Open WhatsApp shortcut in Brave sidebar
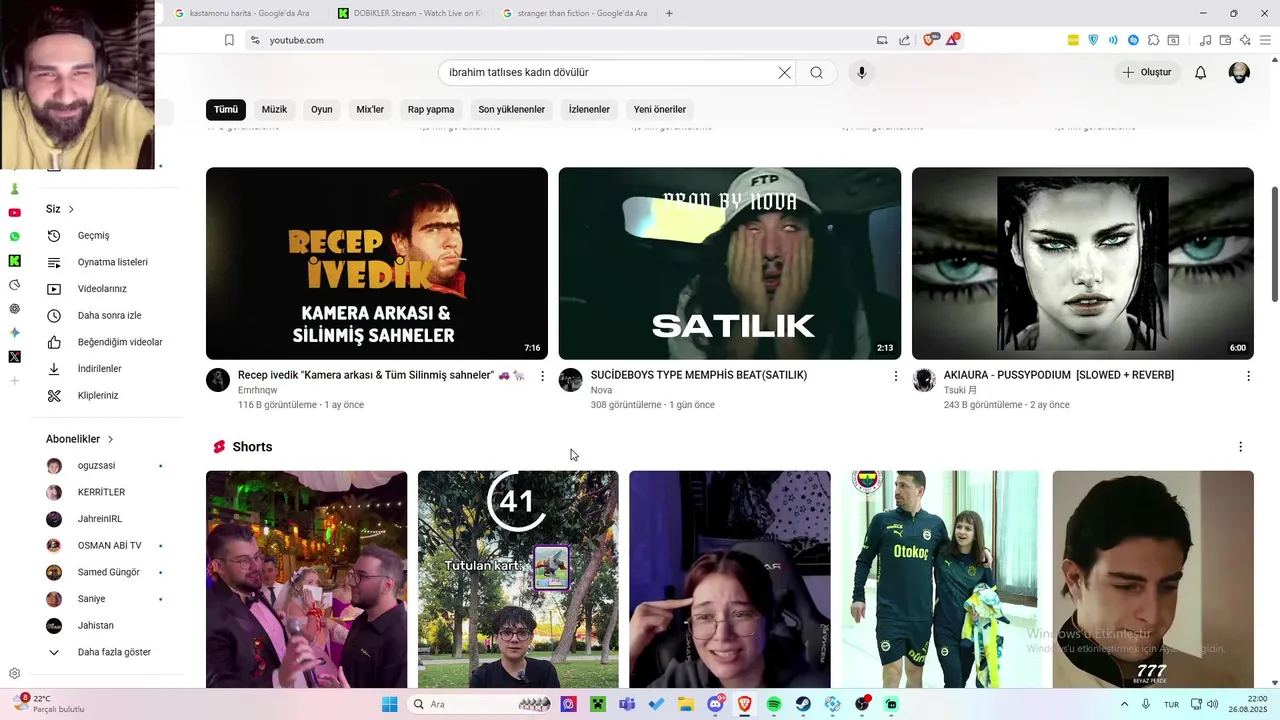Viewport: 1280px width, 720px height. 14,237
